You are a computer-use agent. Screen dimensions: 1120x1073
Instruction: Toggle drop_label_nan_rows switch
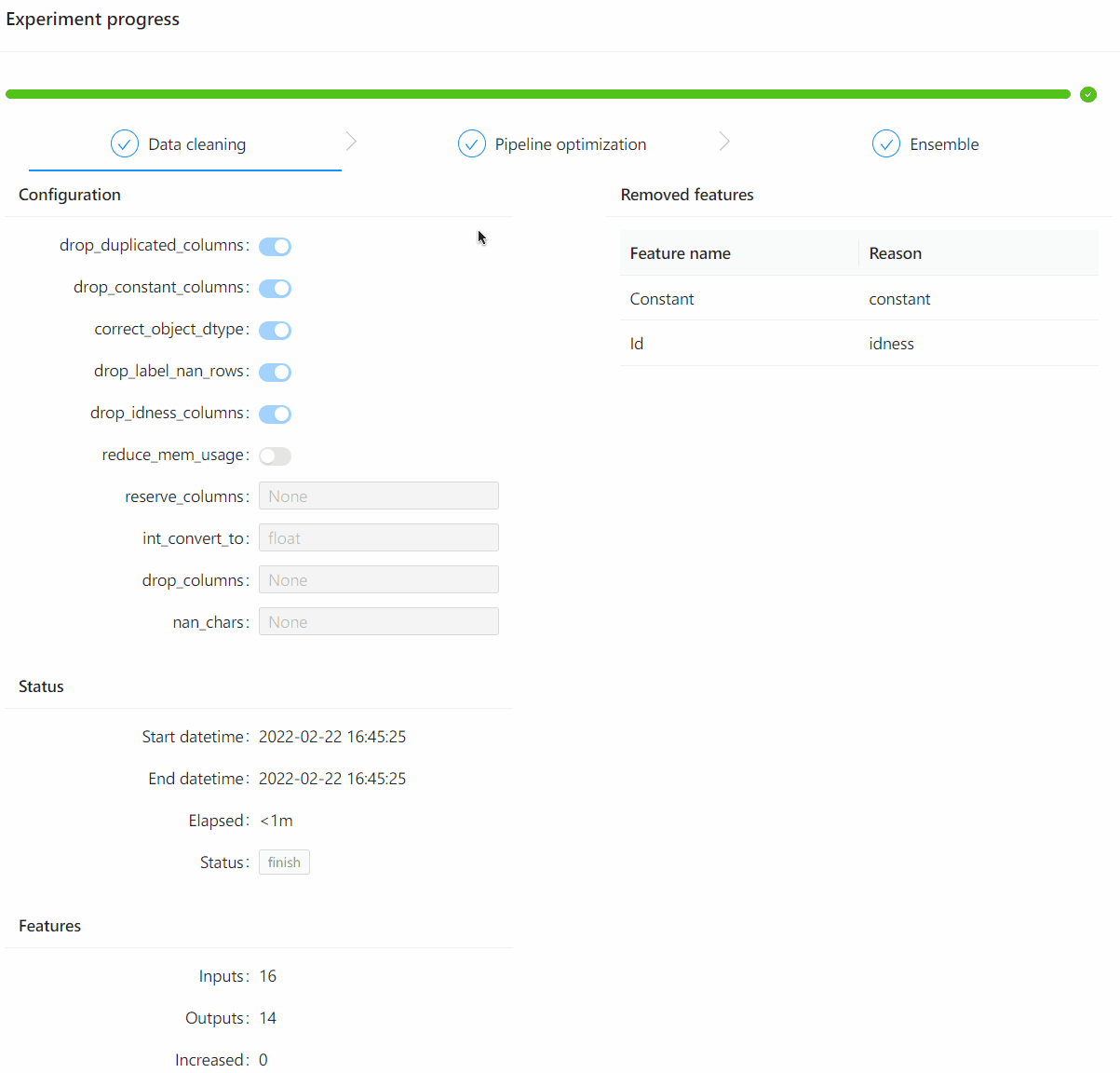pos(275,373)
